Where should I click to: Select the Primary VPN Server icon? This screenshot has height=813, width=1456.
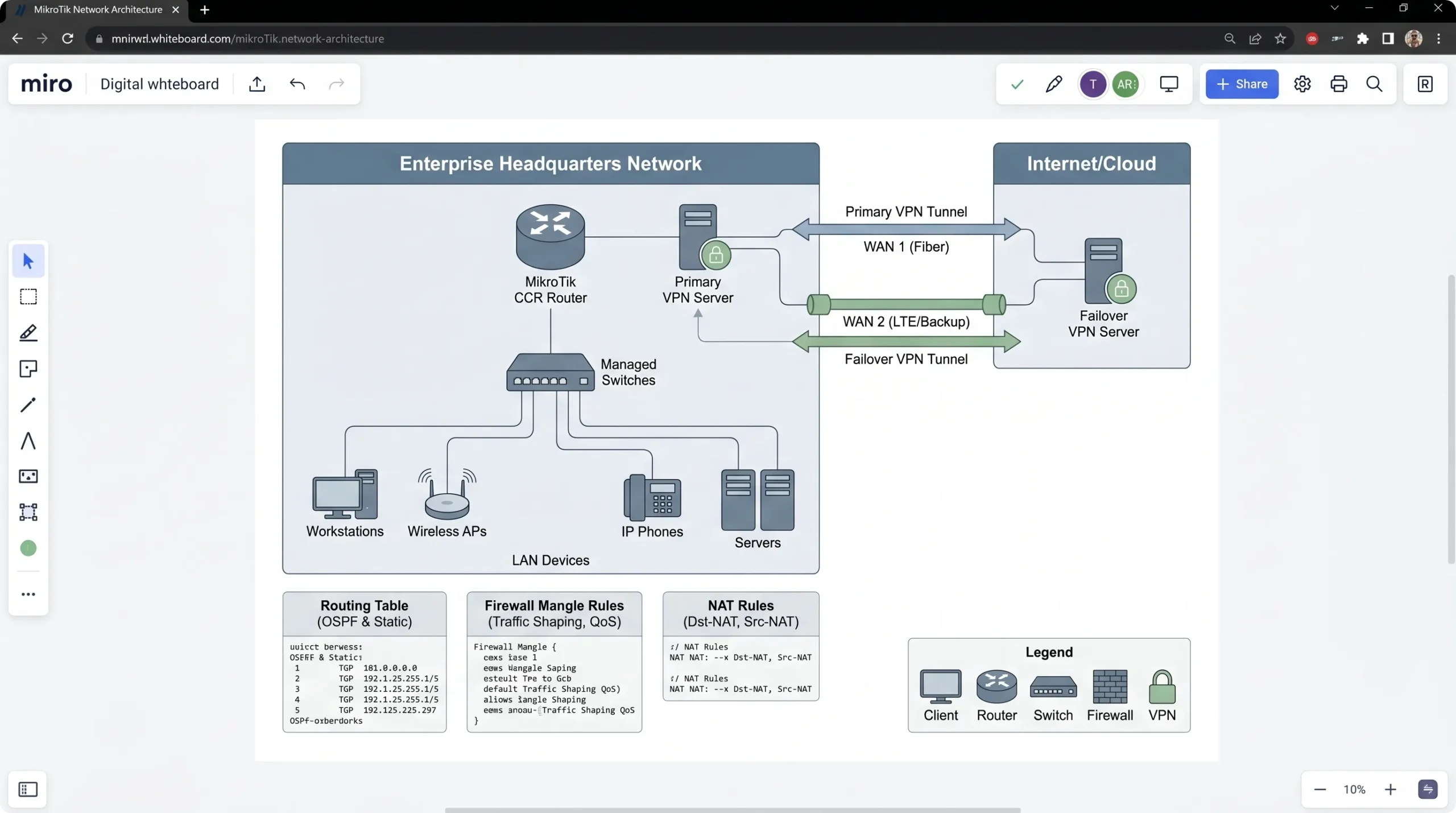(704, 237)
